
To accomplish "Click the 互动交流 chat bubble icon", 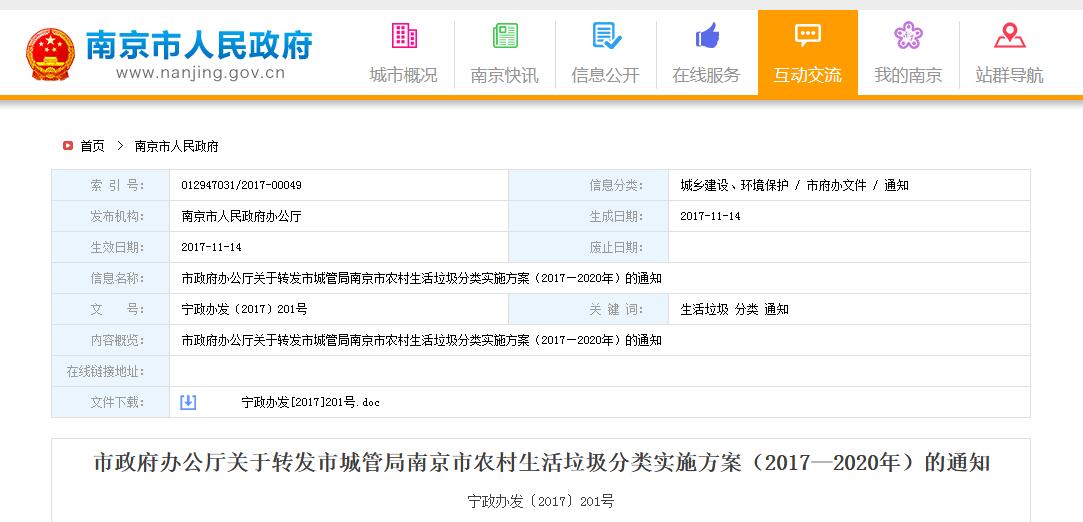I will tap(807, 36).
